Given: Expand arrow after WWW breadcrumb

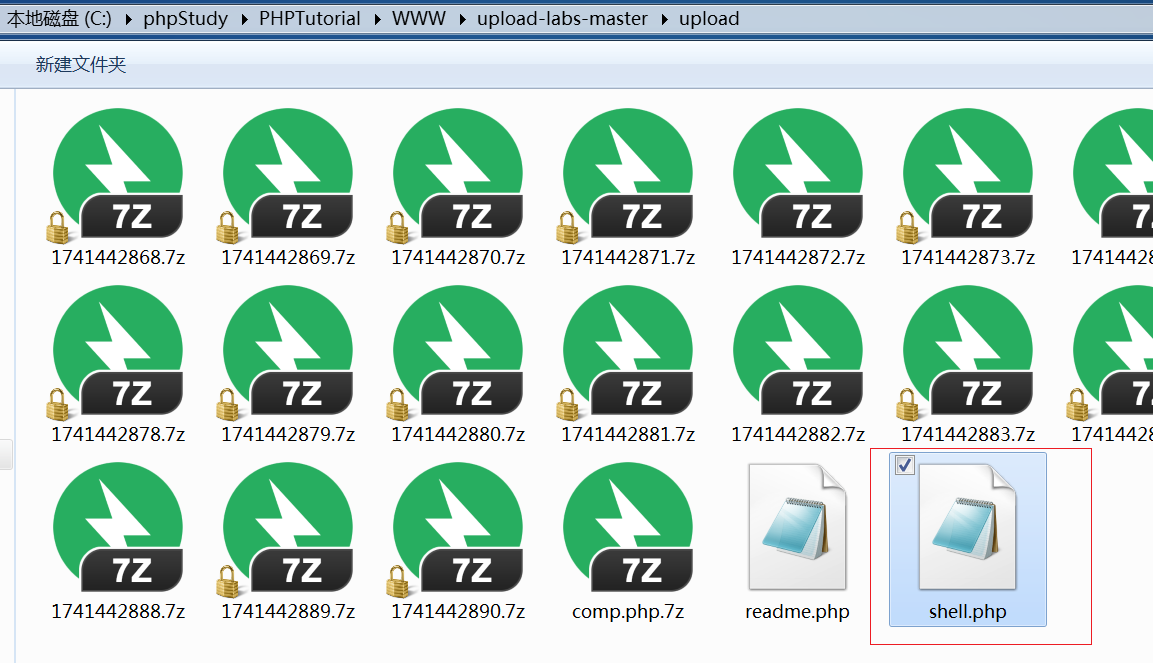Looking at the screenshot, I should 463,20.
